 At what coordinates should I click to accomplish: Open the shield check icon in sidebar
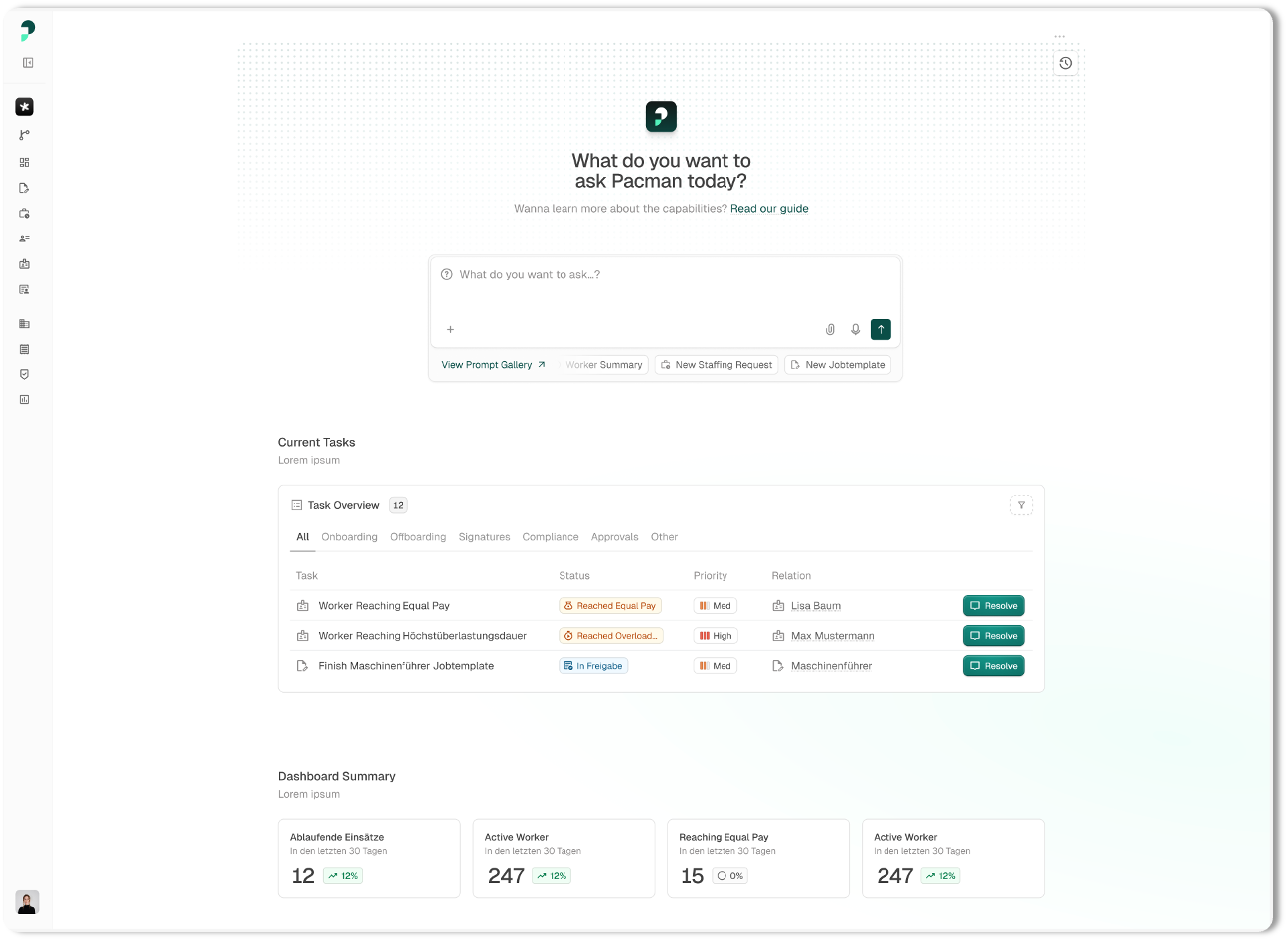click(x=25, y=375)
